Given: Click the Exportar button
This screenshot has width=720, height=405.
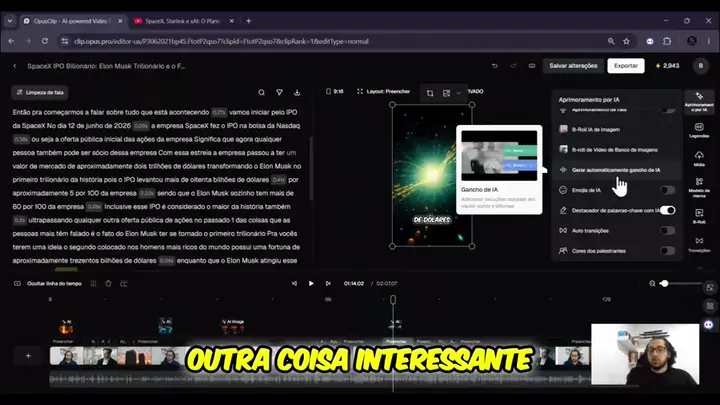Looking at the screenshot, I should (x=625, y=66).
